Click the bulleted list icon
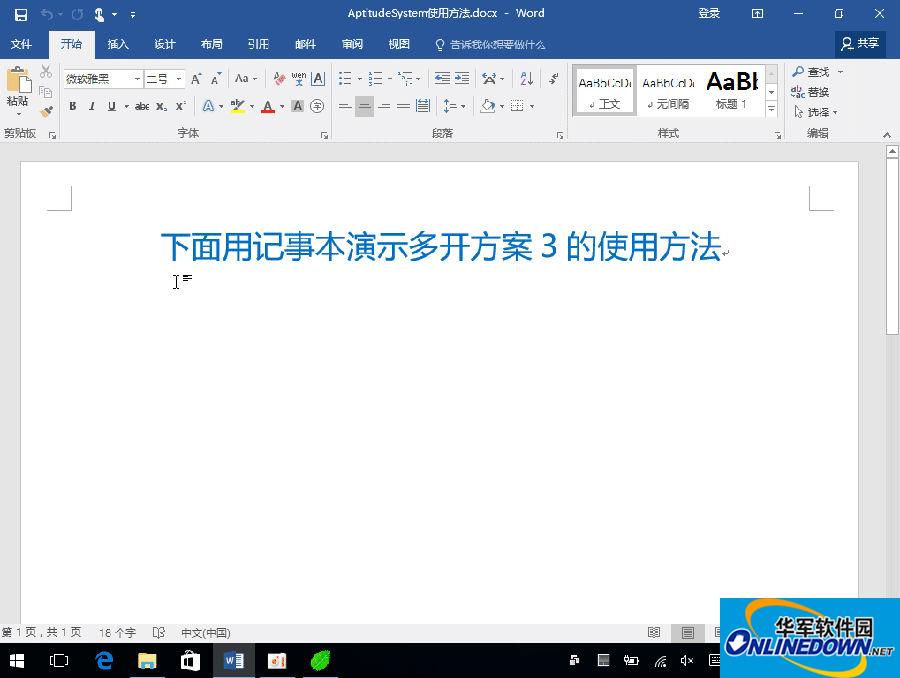Image resolution: width=900 pixels, height=678 pixels. click(345, 79)
